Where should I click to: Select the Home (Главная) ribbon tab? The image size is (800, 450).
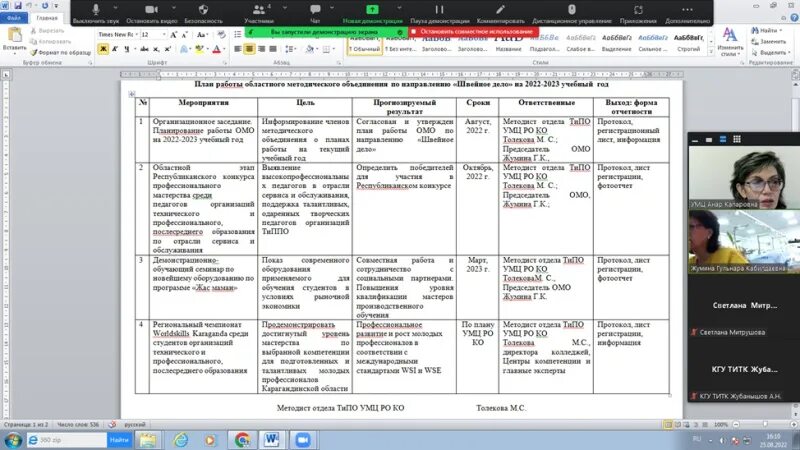(x=46, y=18)
